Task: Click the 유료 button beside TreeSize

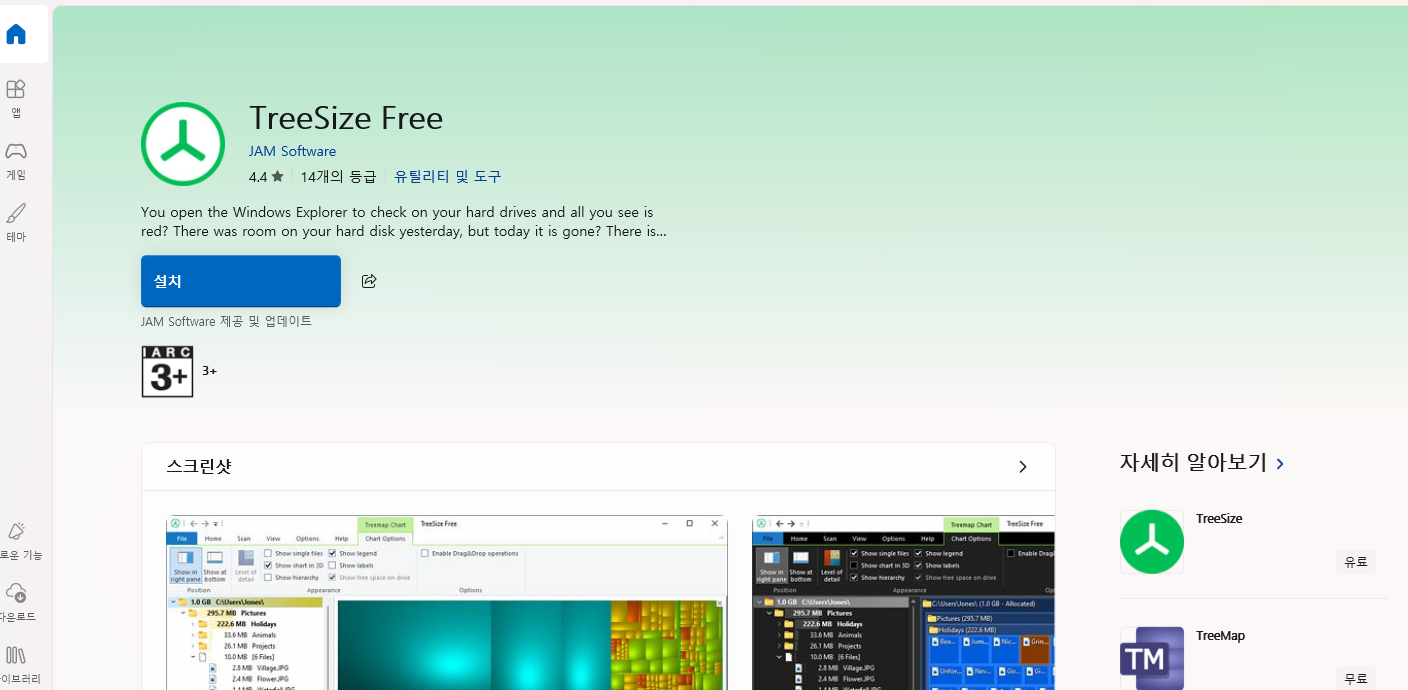Action: pos(1355,561)
